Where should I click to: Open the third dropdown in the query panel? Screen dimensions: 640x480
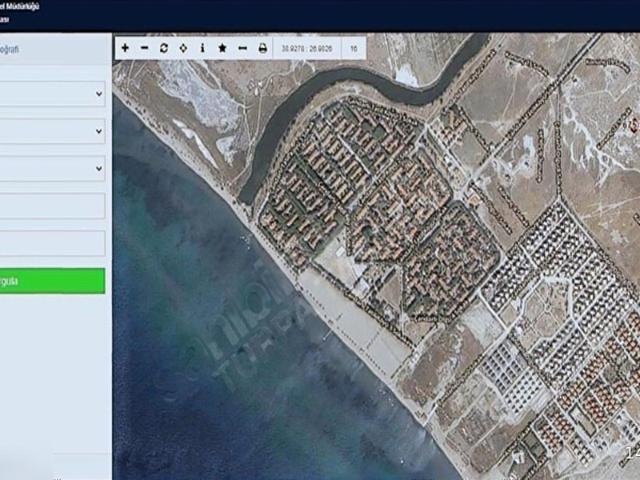[52, 168]
